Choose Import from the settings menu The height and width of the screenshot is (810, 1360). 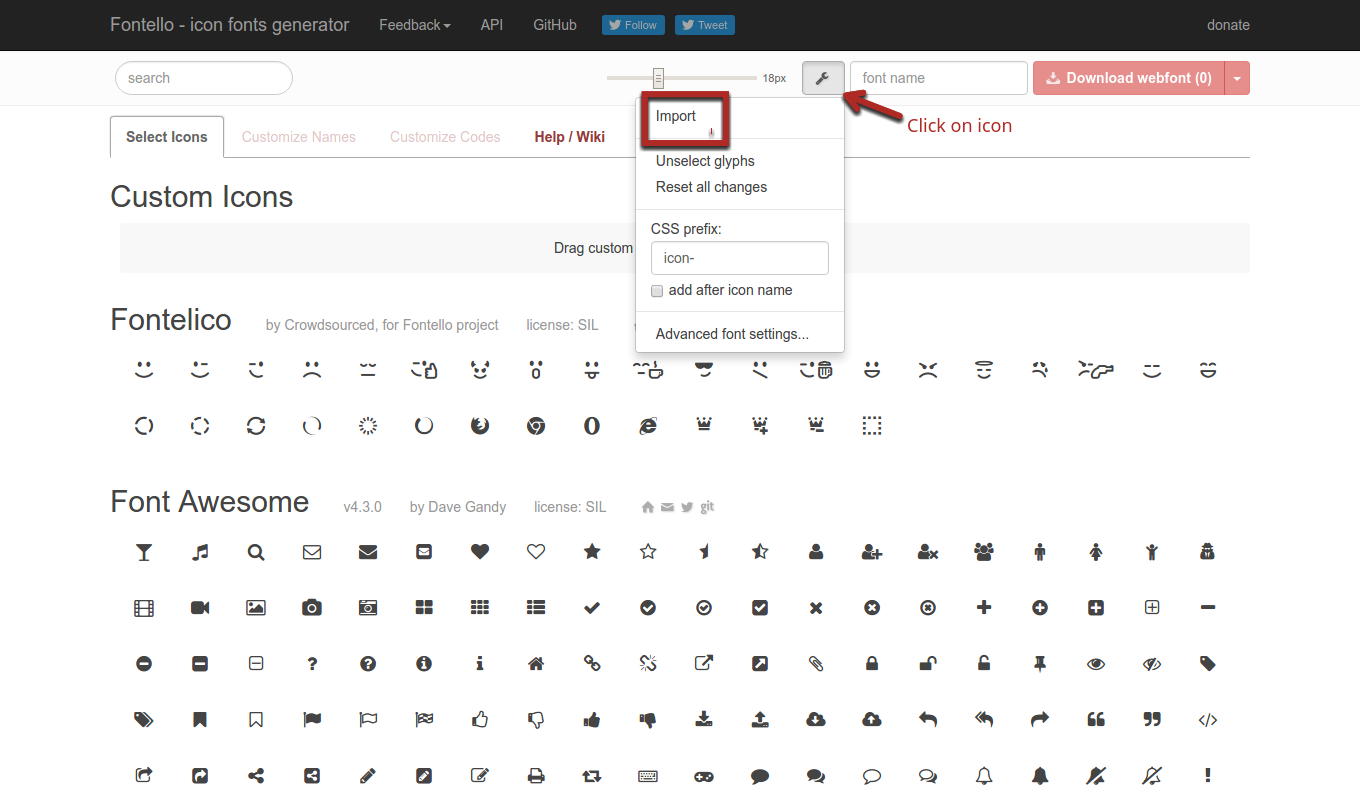(676, 116)
